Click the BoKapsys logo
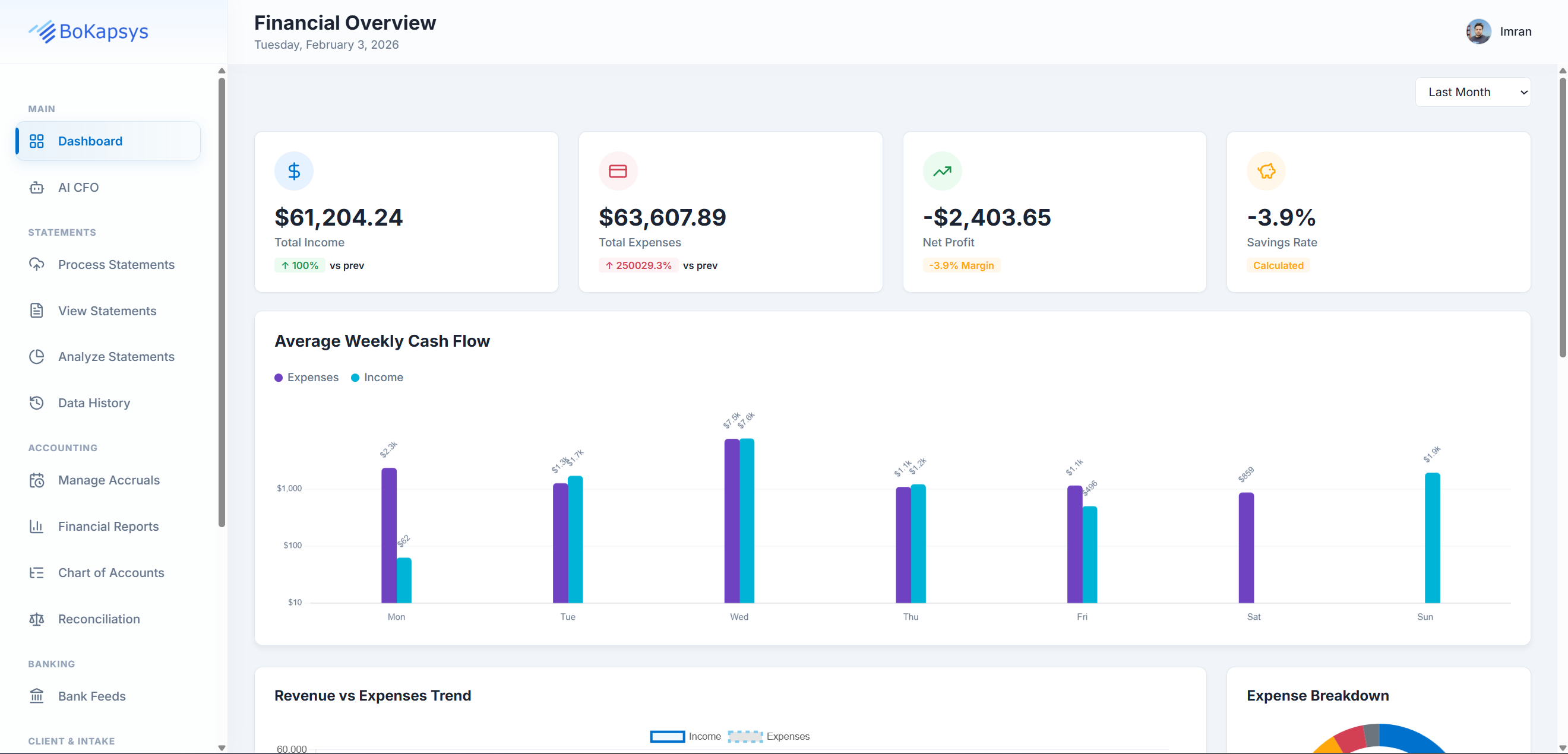This screenshot has height=754, width=1568. (89, 31)
